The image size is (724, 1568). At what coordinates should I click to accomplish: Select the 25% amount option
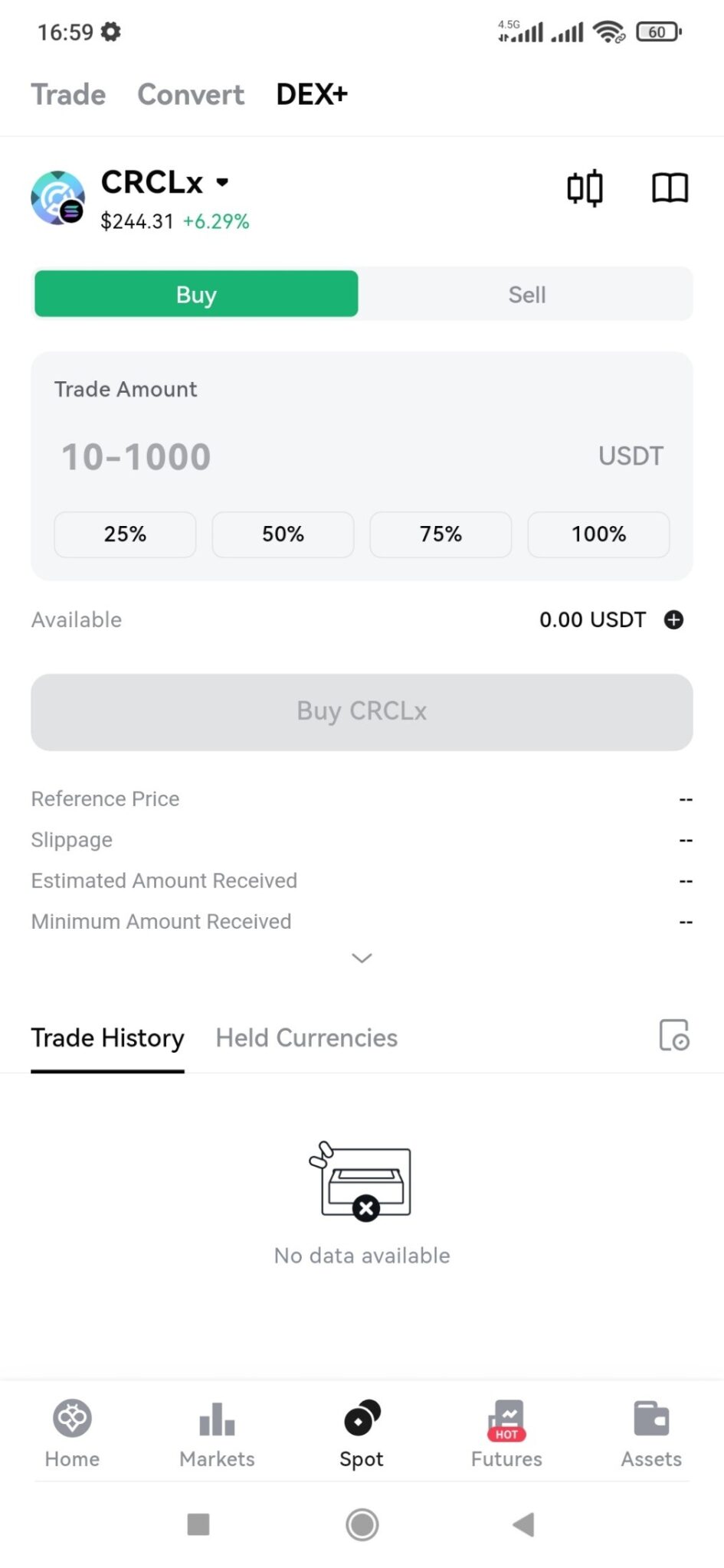[125, 534]
